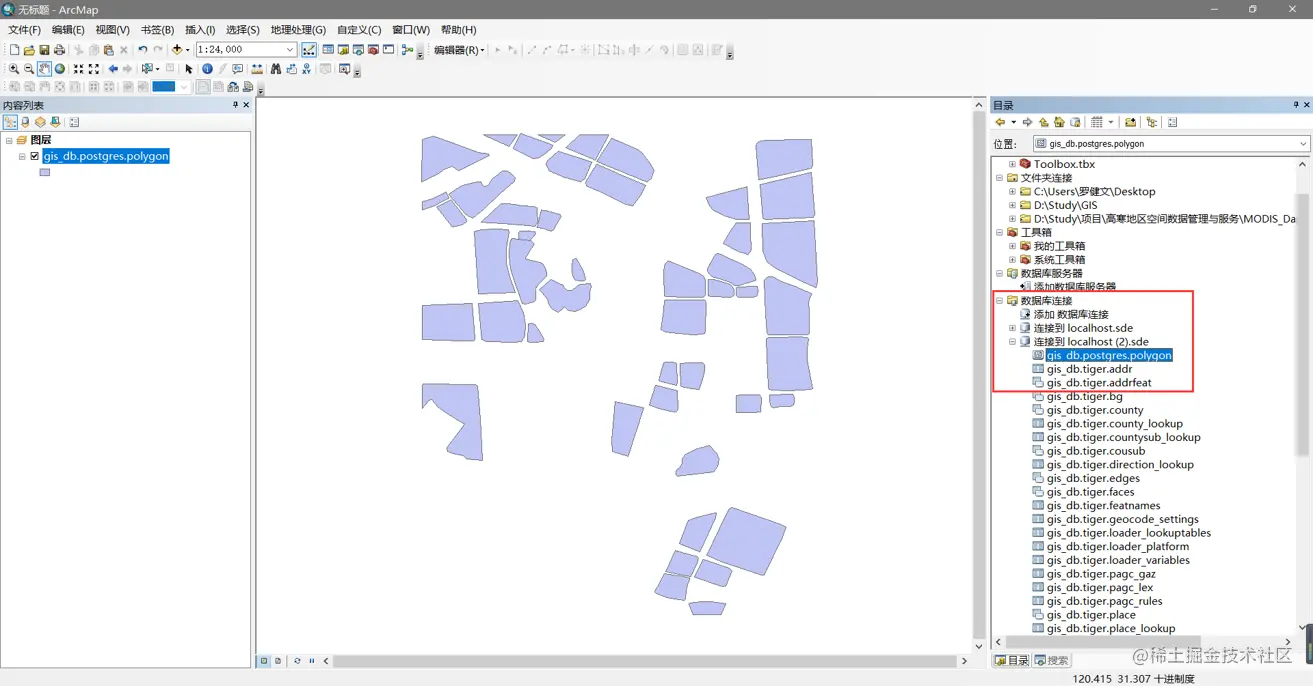Viewport: 1313px width, 686px height.
Task: Open the 地理处理(G) menu
Action: pyautogui.click(x=298, y=30)
